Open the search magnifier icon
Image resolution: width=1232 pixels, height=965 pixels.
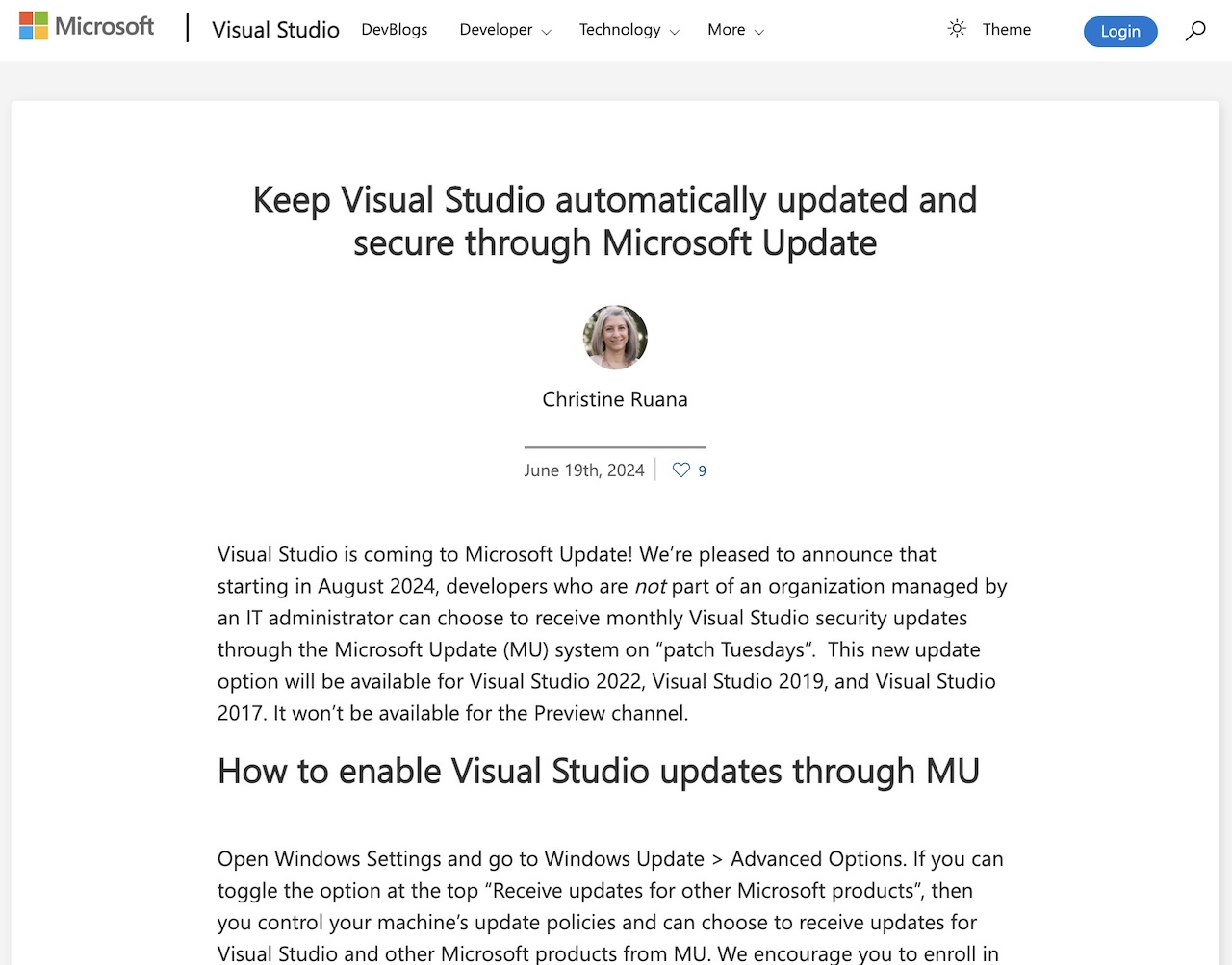pyautogui.click(x=1195, y=31)
